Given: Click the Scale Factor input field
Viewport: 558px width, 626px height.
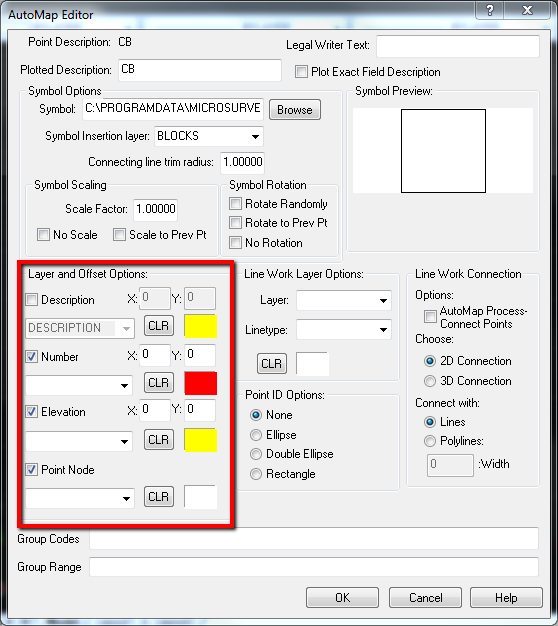Looking at the screenshot, I should click(x=156, y=209).
